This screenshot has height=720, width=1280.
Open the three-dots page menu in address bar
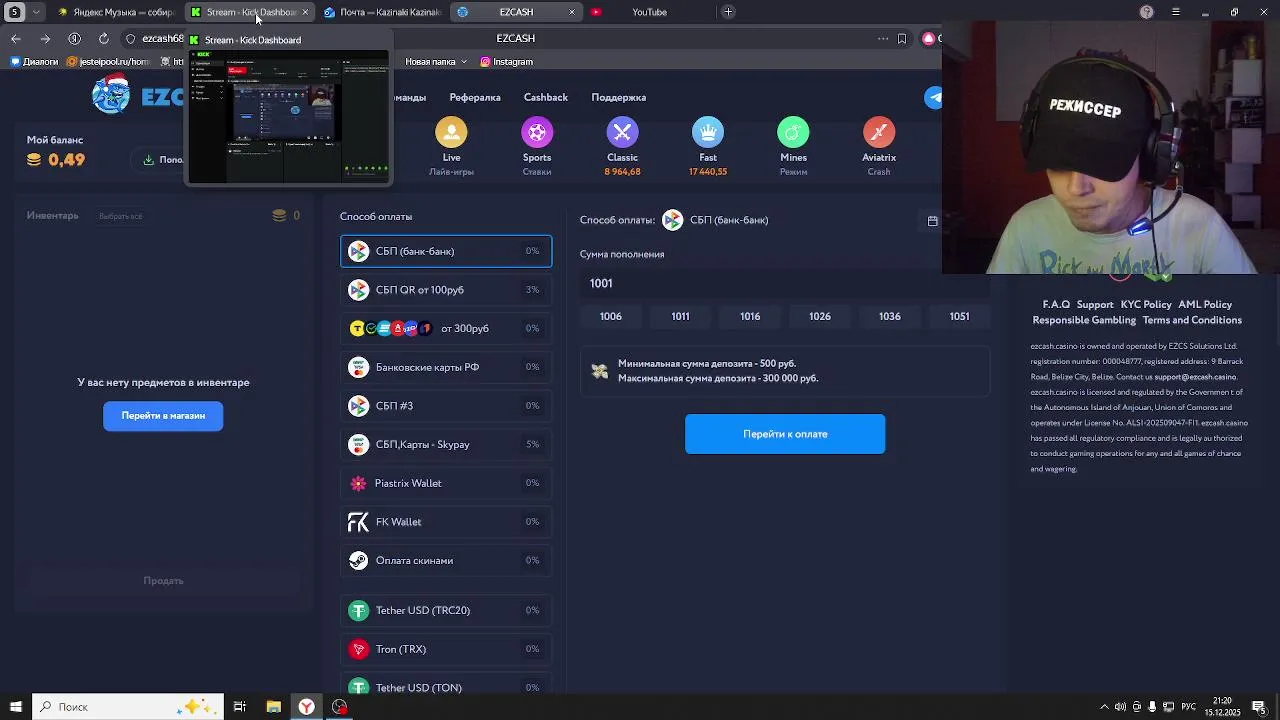coord(883,38)
